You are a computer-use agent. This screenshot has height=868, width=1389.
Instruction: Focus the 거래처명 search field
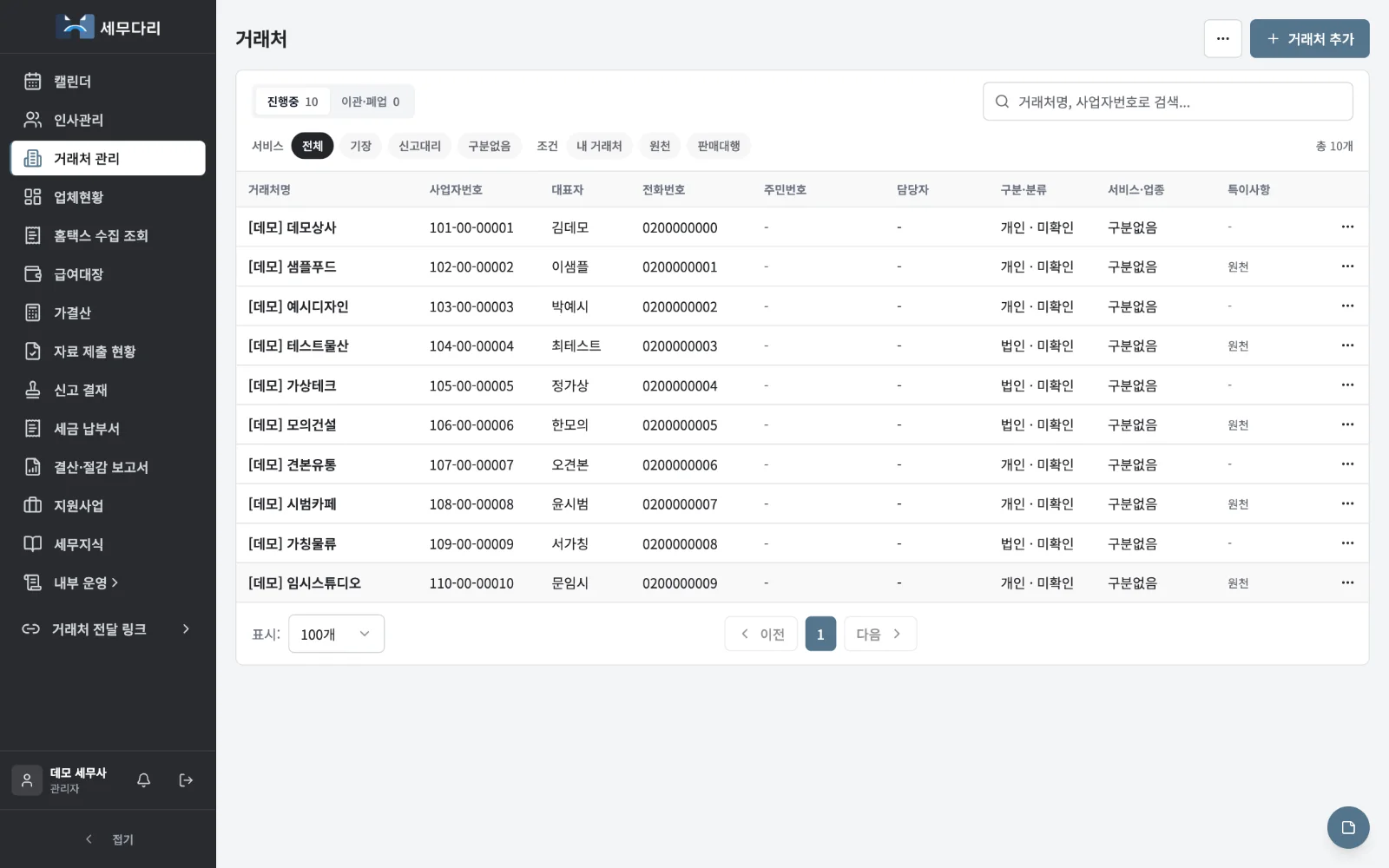click(x=1168, y=102)
